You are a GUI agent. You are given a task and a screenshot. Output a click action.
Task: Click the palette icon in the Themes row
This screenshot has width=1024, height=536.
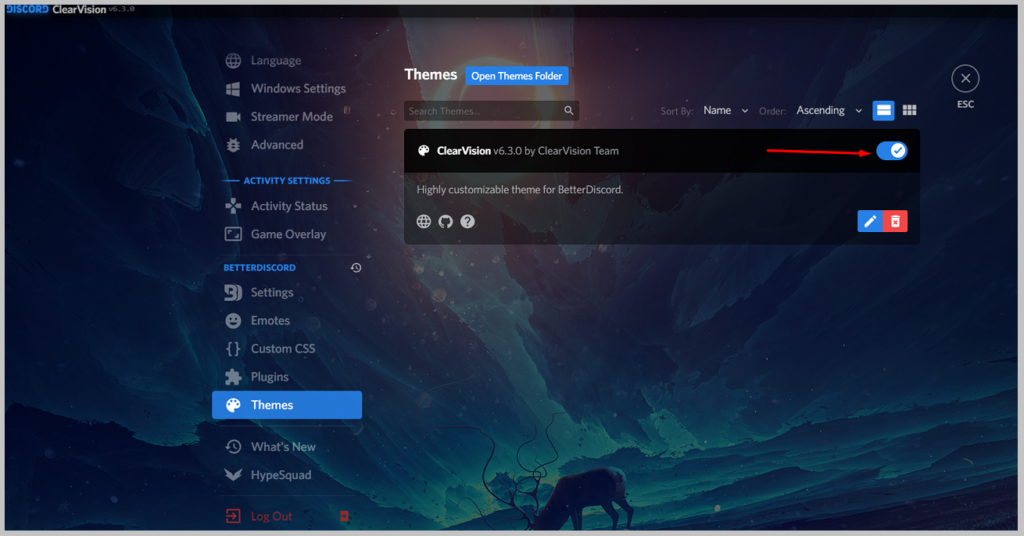233,405
